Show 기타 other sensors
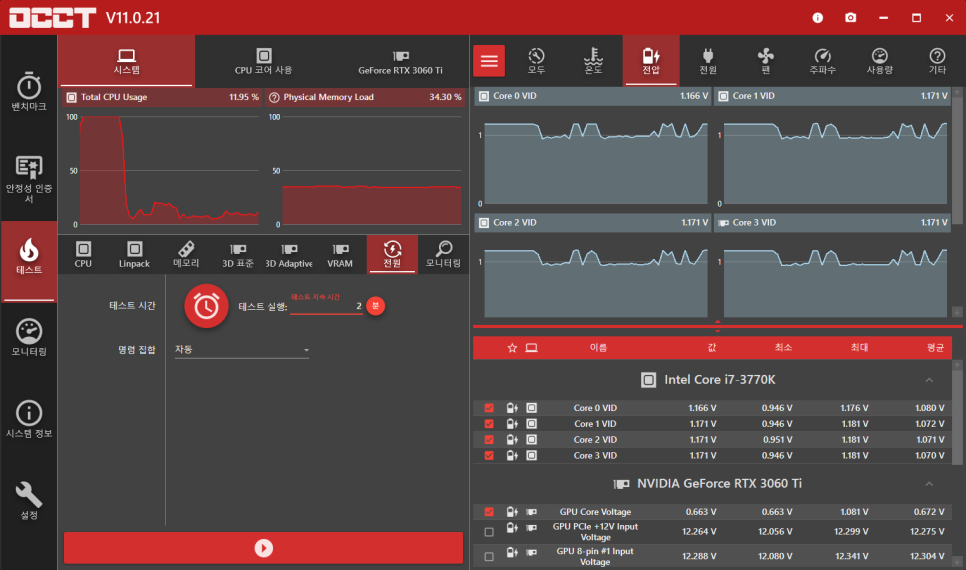Viewport: 966px width, 570px height. point(937,61)
